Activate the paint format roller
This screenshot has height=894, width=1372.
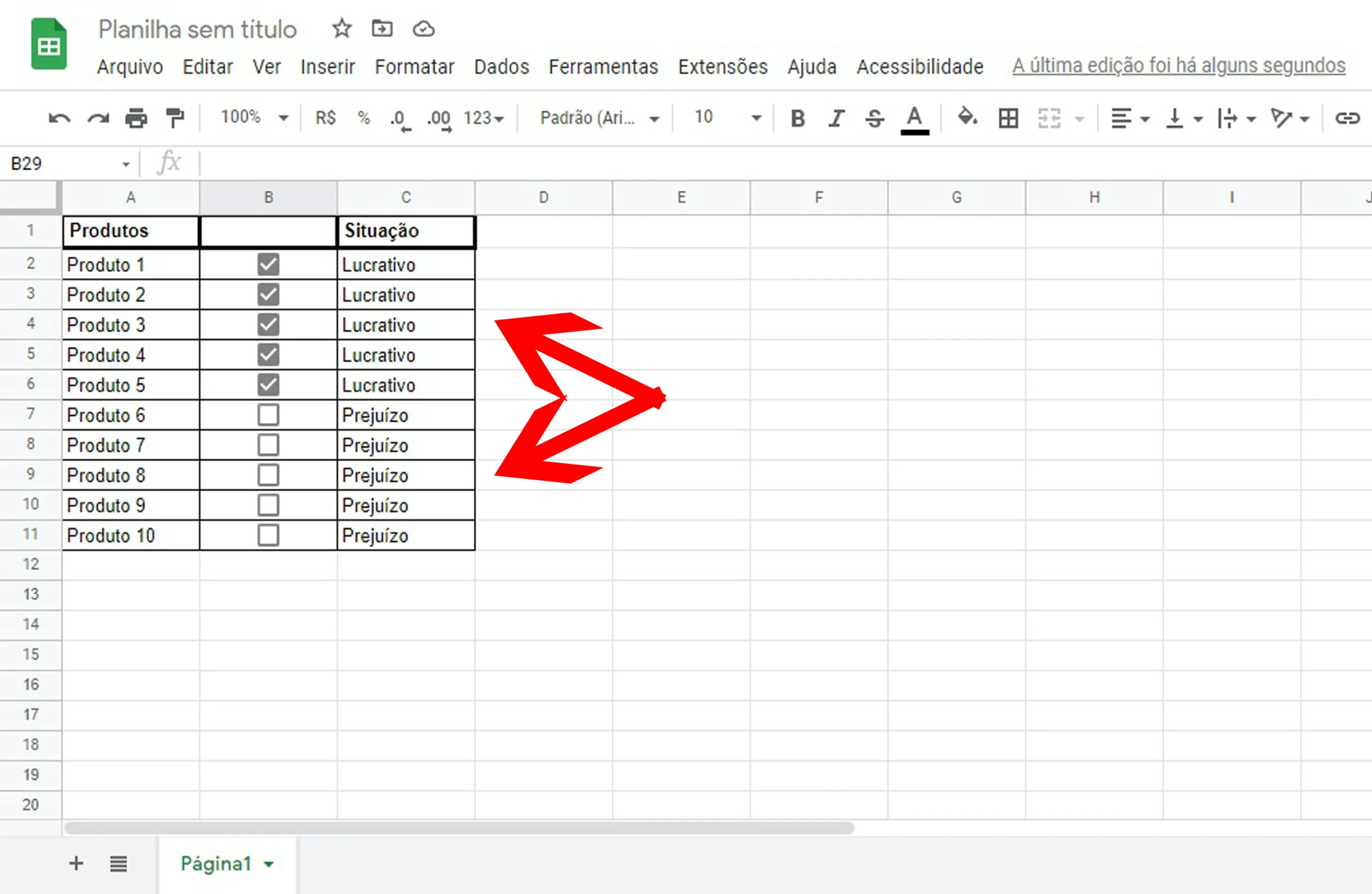coord(175,118)
